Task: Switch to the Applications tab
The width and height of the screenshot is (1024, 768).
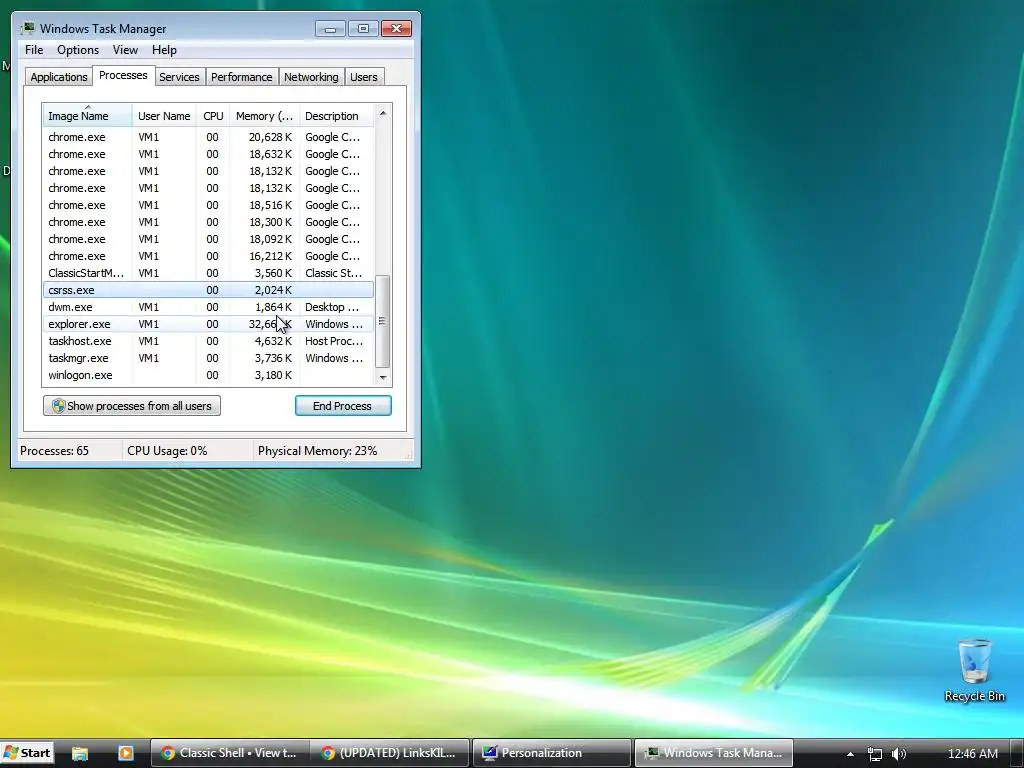Action: tap(59, 77)
